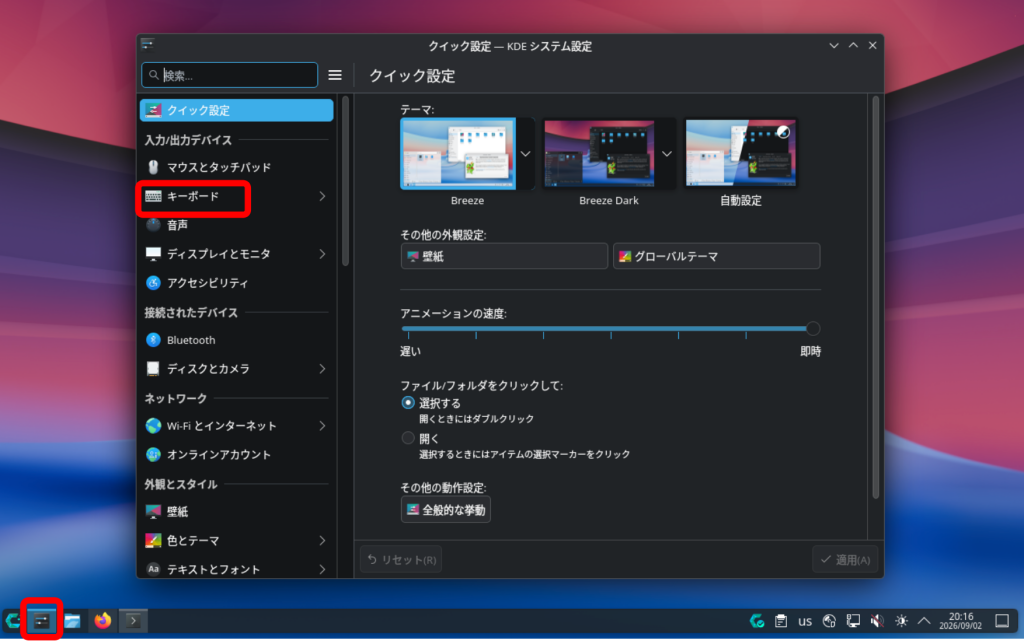Expand the Breeze Dark dropdown arrow

click(x=667, y=154)
